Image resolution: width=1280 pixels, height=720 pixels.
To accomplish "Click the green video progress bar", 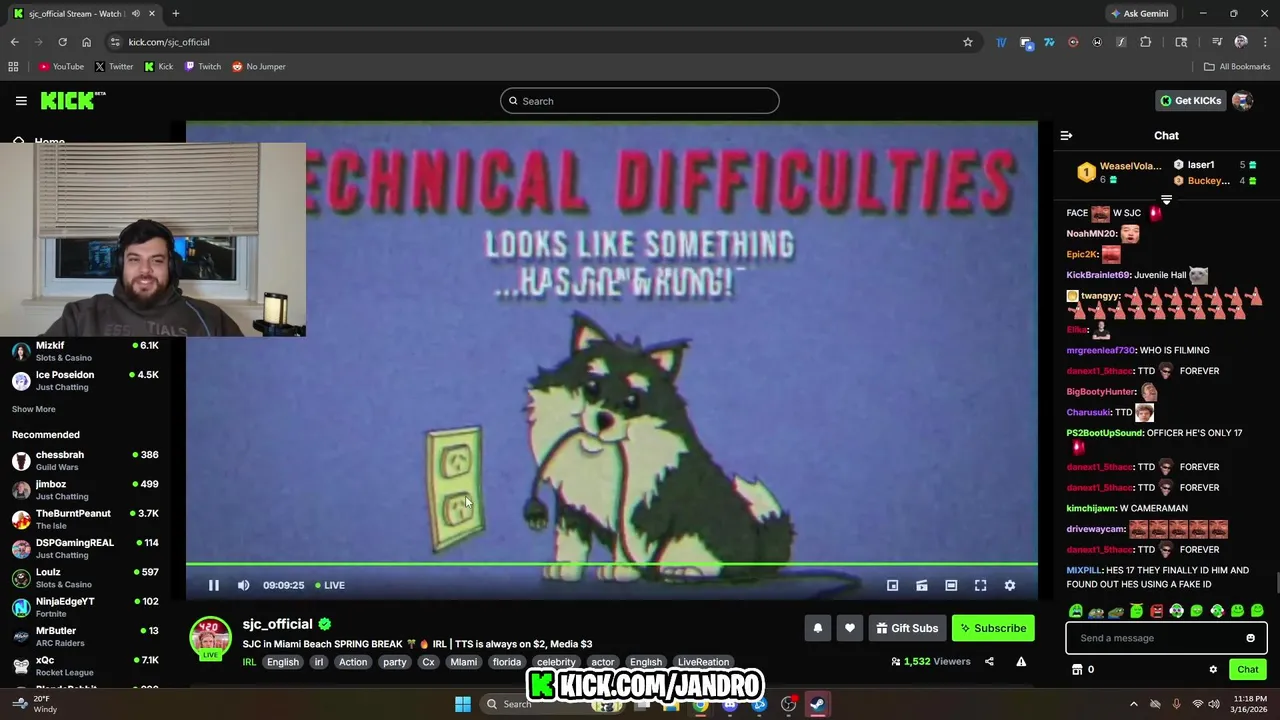I will 611,564.
